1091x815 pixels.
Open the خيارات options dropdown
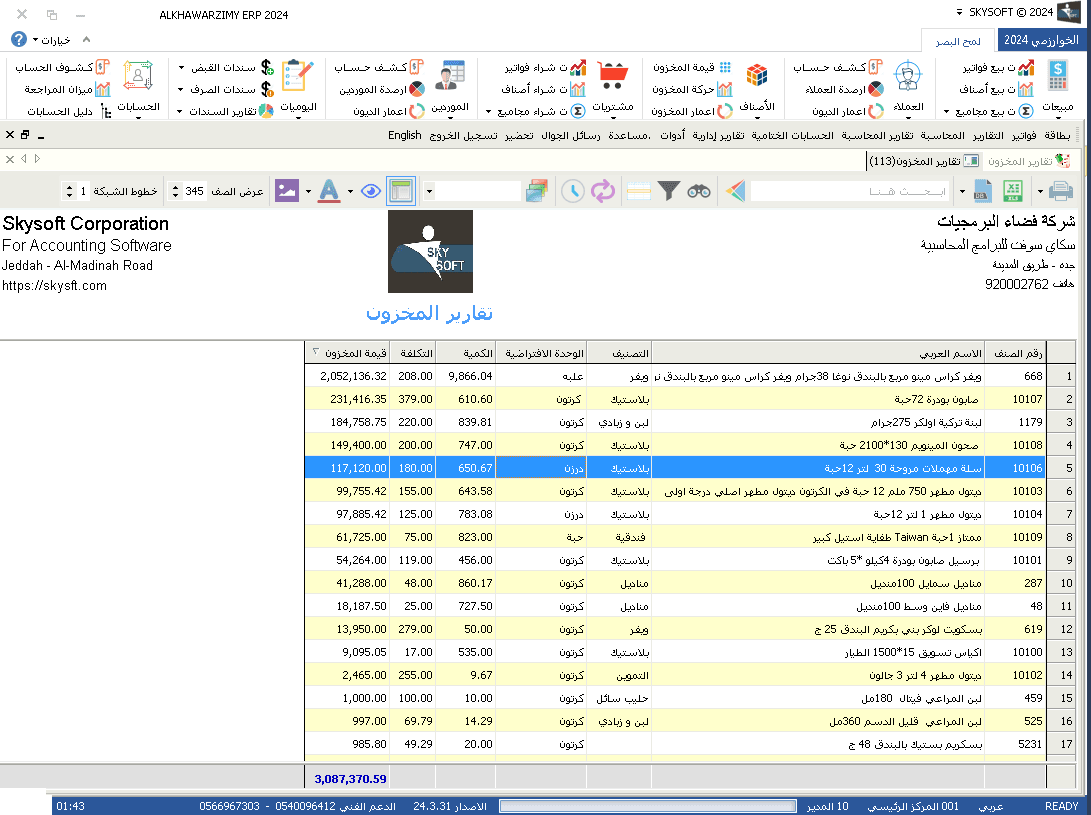pyautogui.click(x=51, y=40)
